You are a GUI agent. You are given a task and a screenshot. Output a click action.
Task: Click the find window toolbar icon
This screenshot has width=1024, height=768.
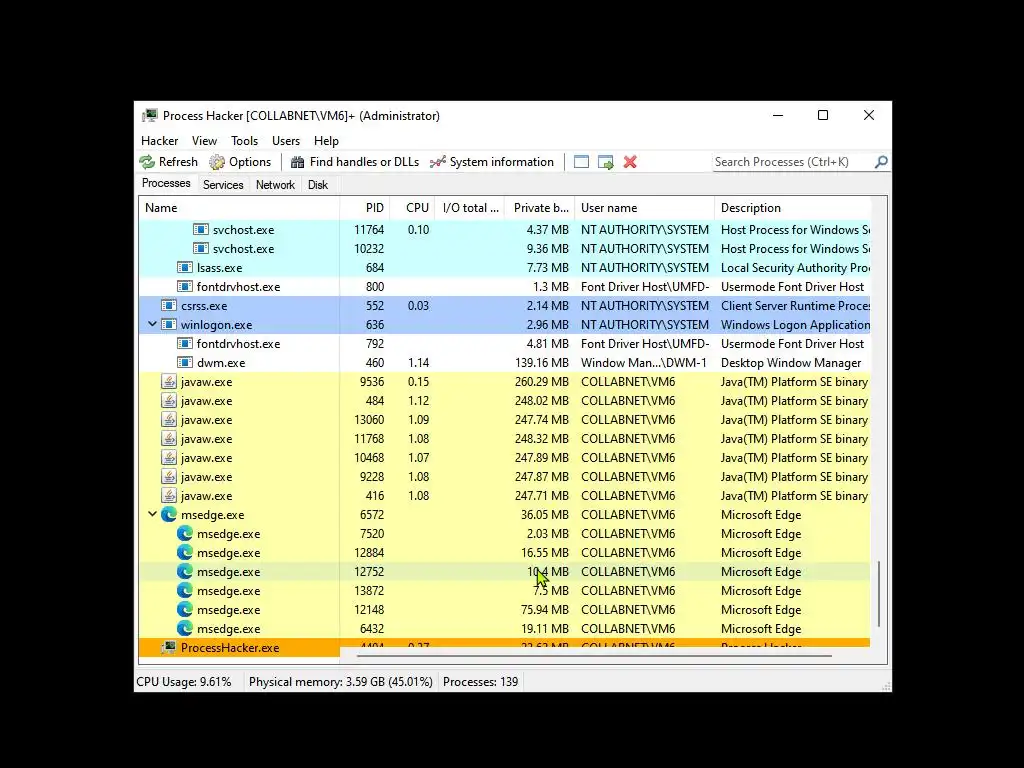pos(581,162)
